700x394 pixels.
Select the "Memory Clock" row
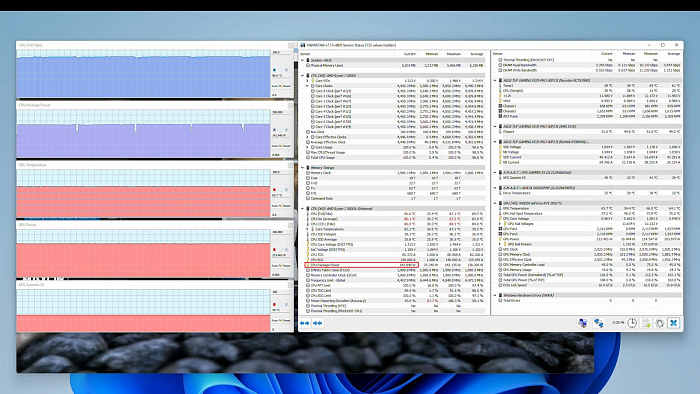(x=395, y=173)
